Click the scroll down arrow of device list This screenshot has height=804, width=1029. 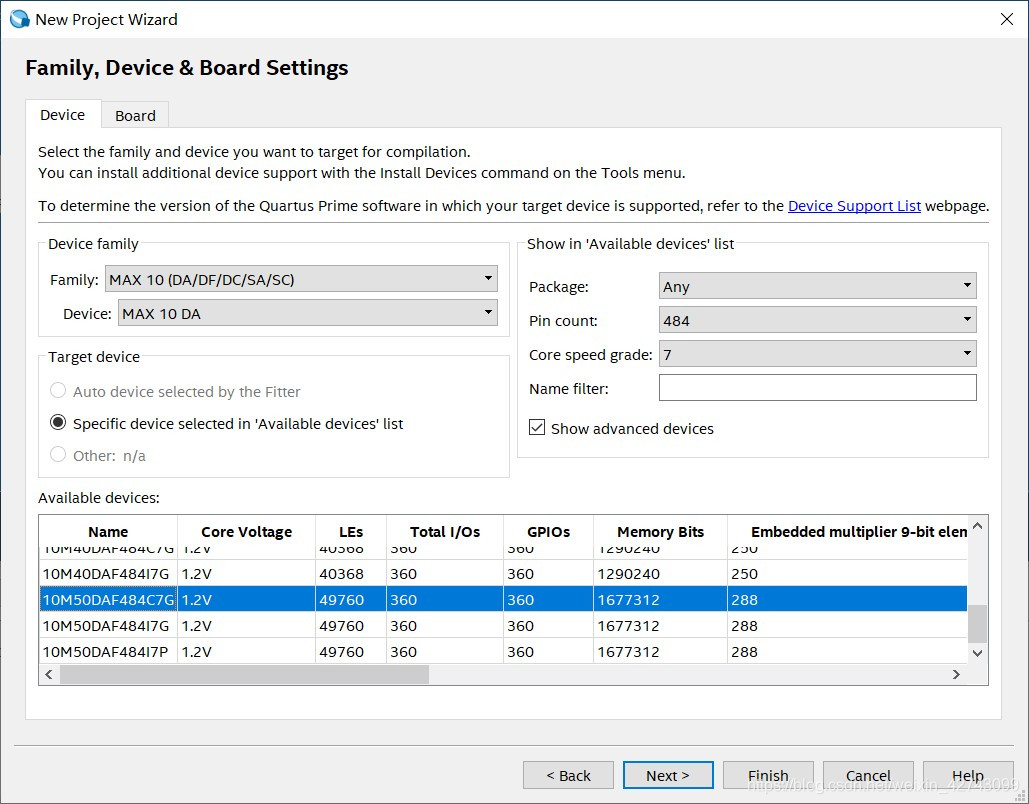[977, 653]
